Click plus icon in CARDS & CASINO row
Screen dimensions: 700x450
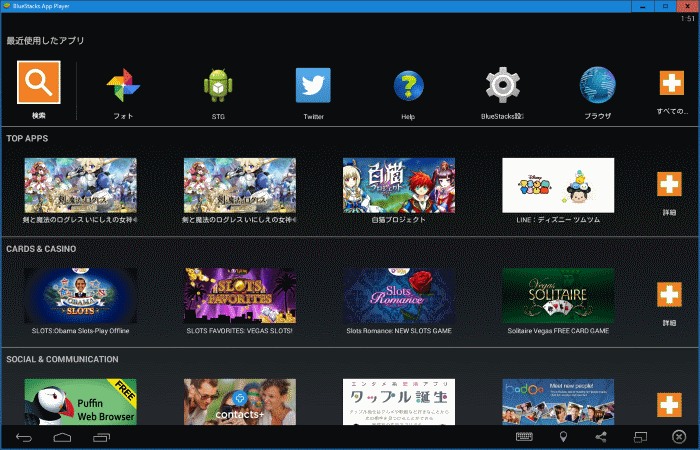tap(669, 294)
